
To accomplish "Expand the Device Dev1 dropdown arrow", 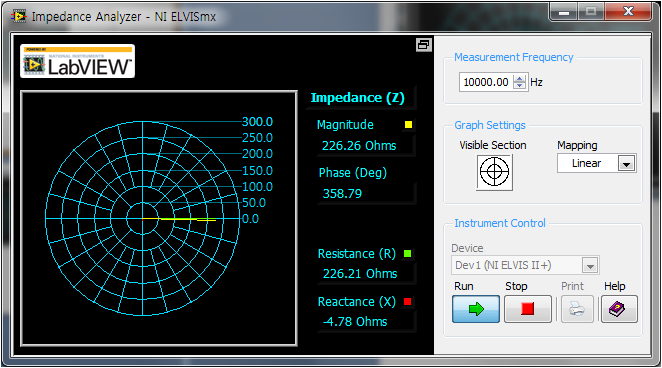I will 590,266.
